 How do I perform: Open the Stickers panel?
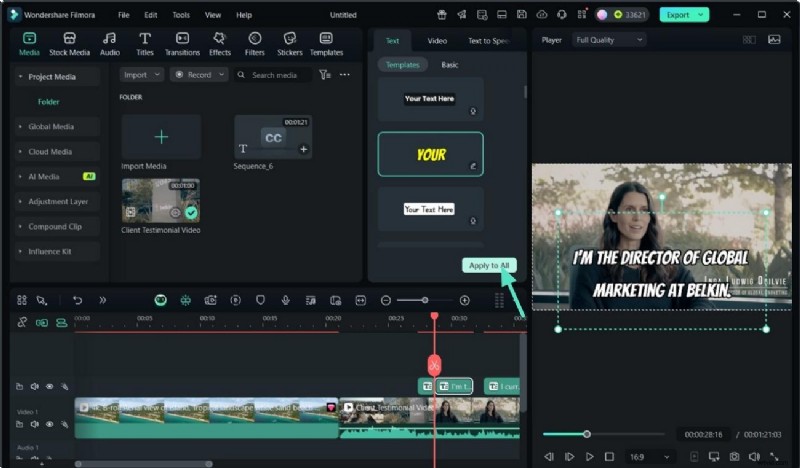click(x=290, y=43)
